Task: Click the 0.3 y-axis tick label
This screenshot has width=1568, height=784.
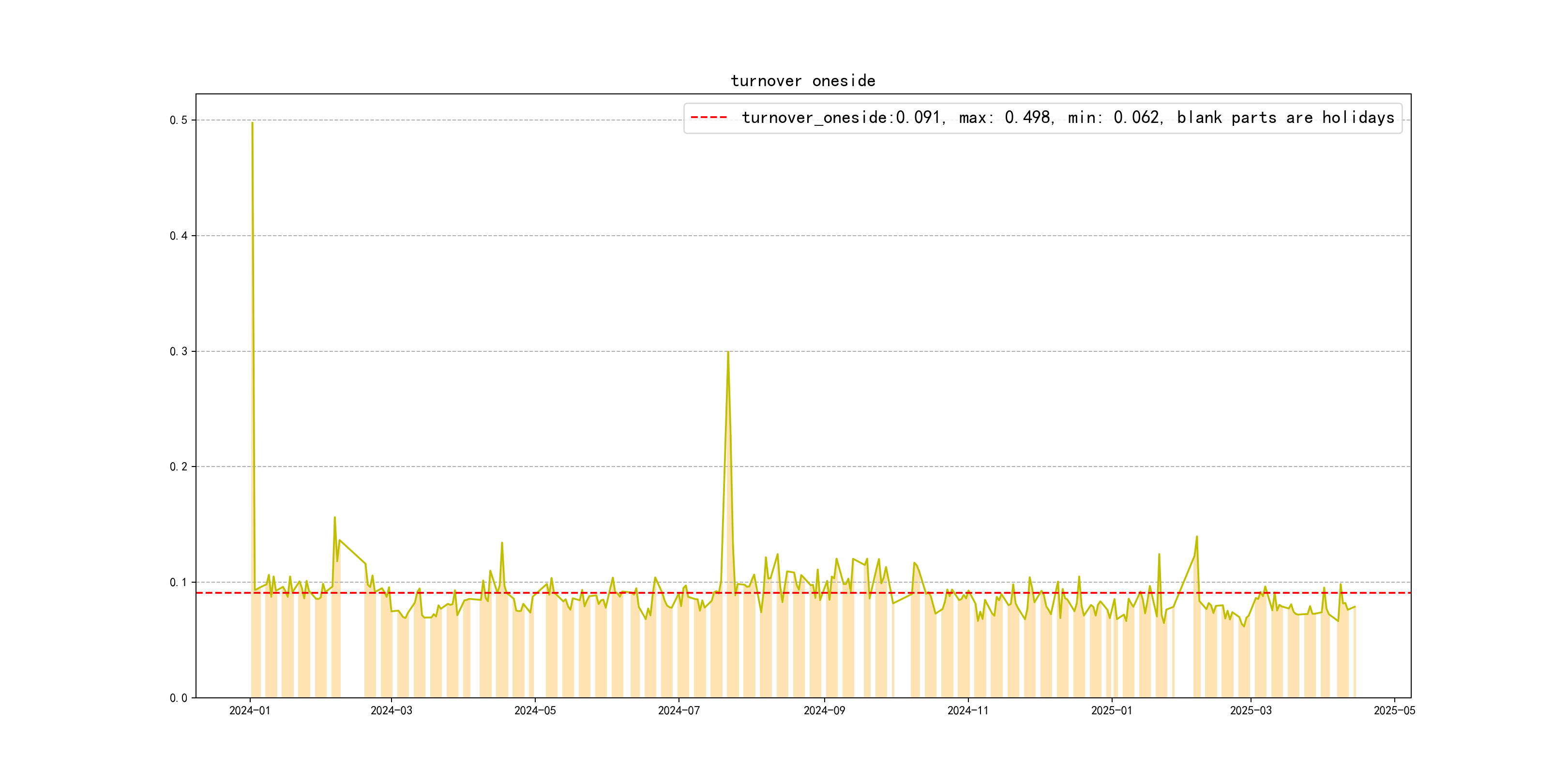Action: click(179, 352)
